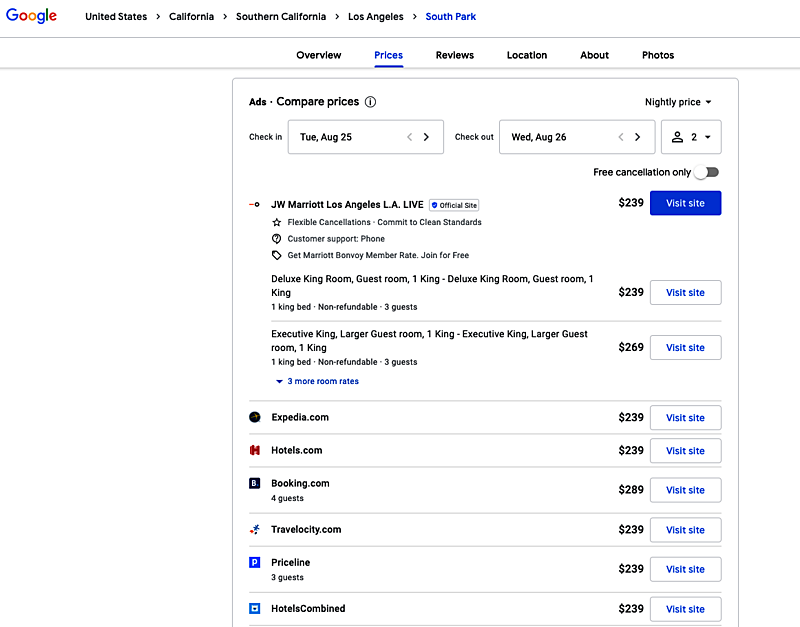Click the Google logo
The image size is (800, 627).
point(31,16)
